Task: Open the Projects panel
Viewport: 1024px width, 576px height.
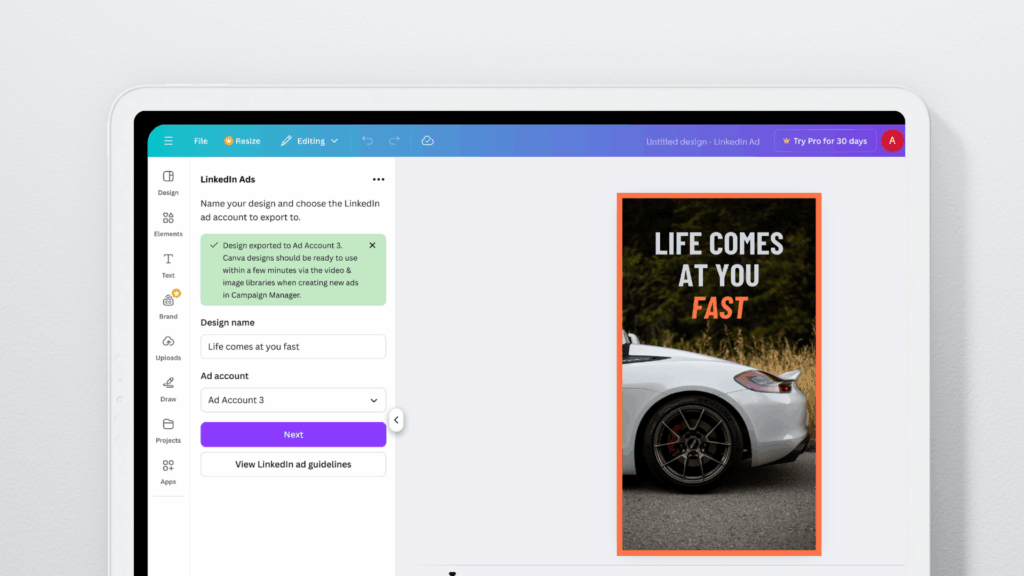Action: coord(168,431)
